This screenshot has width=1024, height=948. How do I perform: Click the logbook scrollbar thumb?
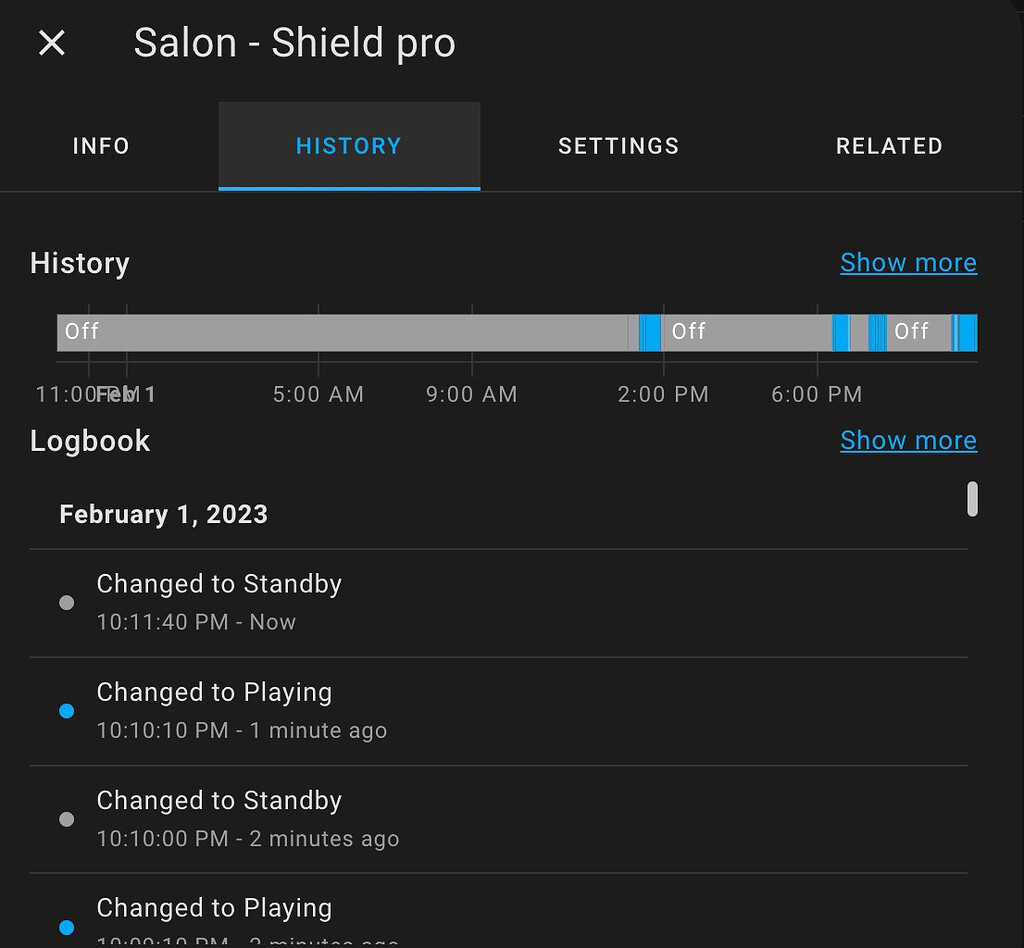[971, 499]
